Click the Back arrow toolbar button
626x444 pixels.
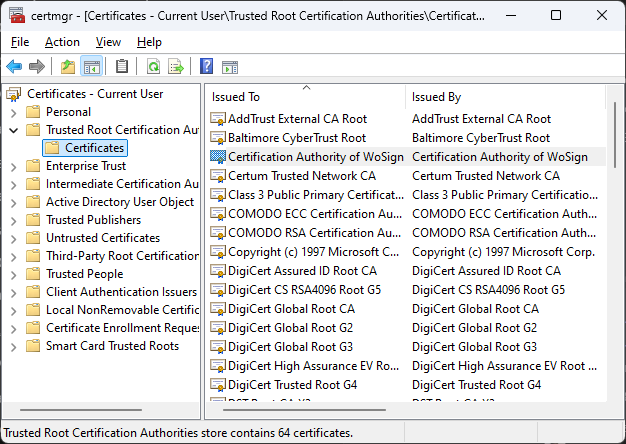[14, 67]
